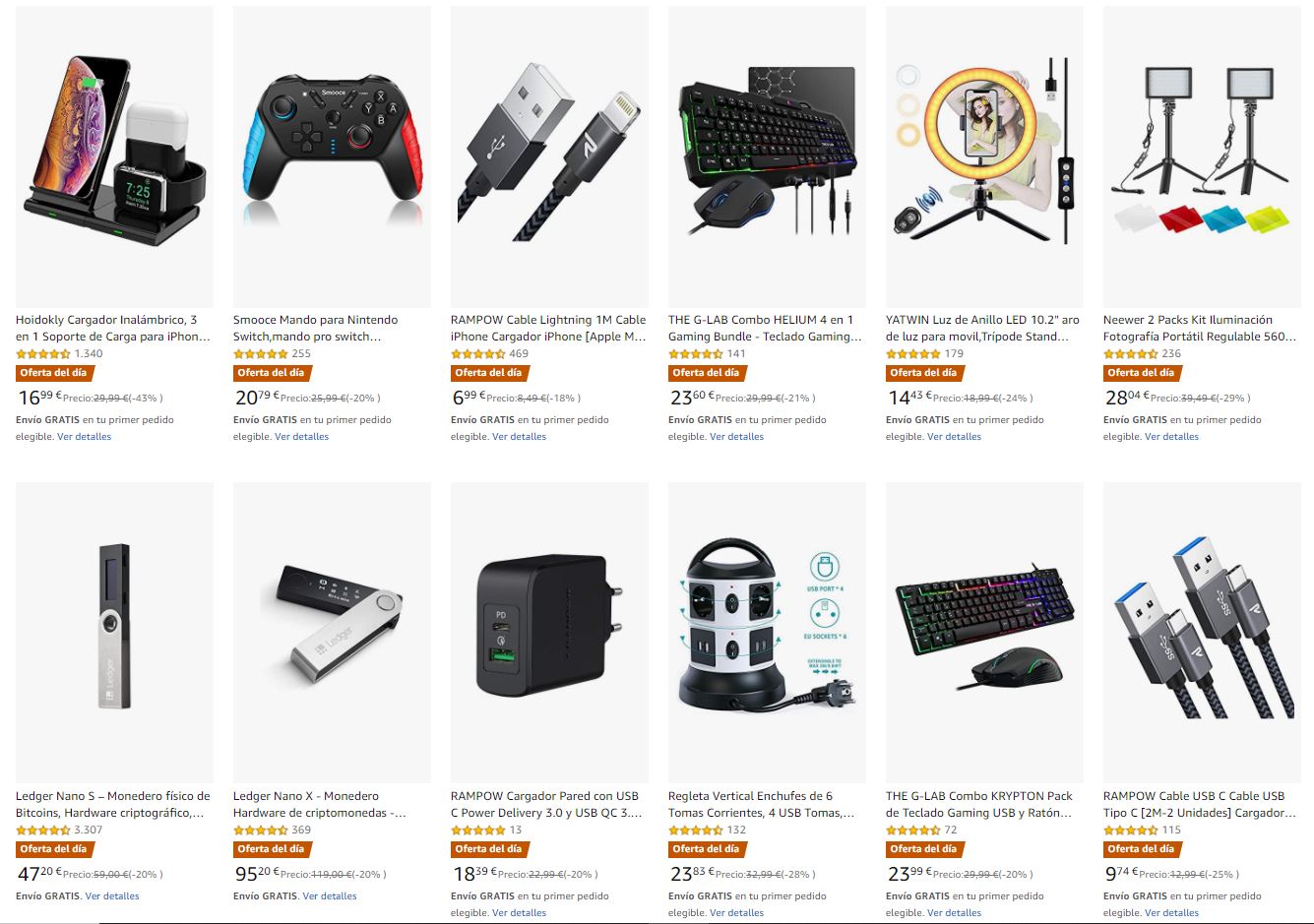This screenshot has height=924, width=1314.
Task: Open the Ledger Nano S product image
Action: (114, 633)
